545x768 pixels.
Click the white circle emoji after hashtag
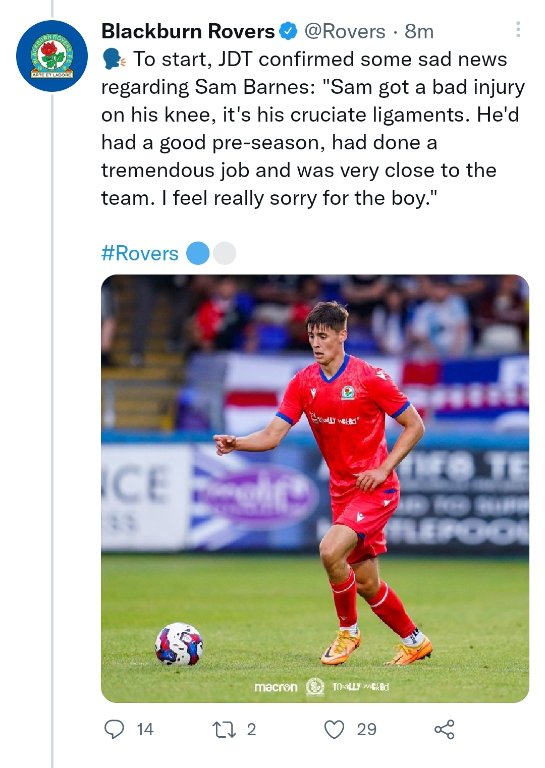(x=225, y=254)
